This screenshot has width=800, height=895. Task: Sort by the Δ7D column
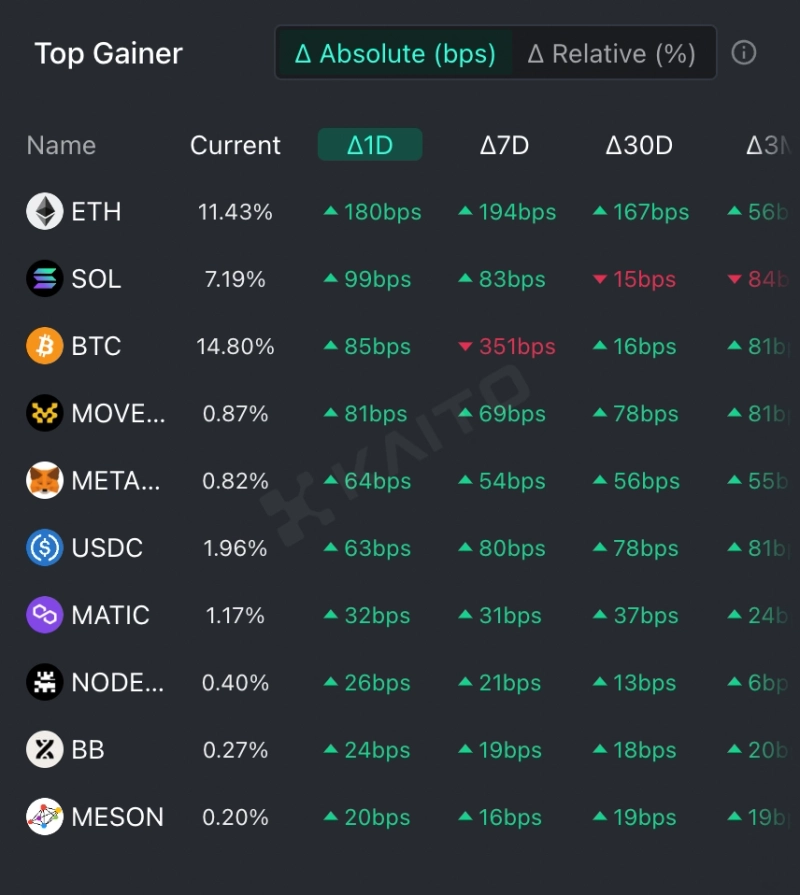point(504,145)
